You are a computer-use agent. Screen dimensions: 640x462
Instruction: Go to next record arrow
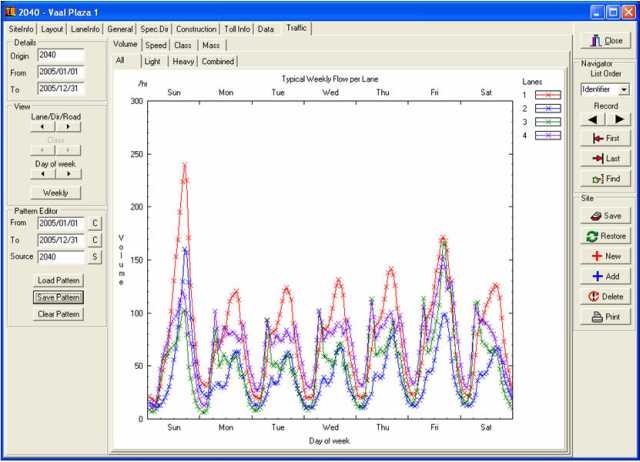coord(618,119)
